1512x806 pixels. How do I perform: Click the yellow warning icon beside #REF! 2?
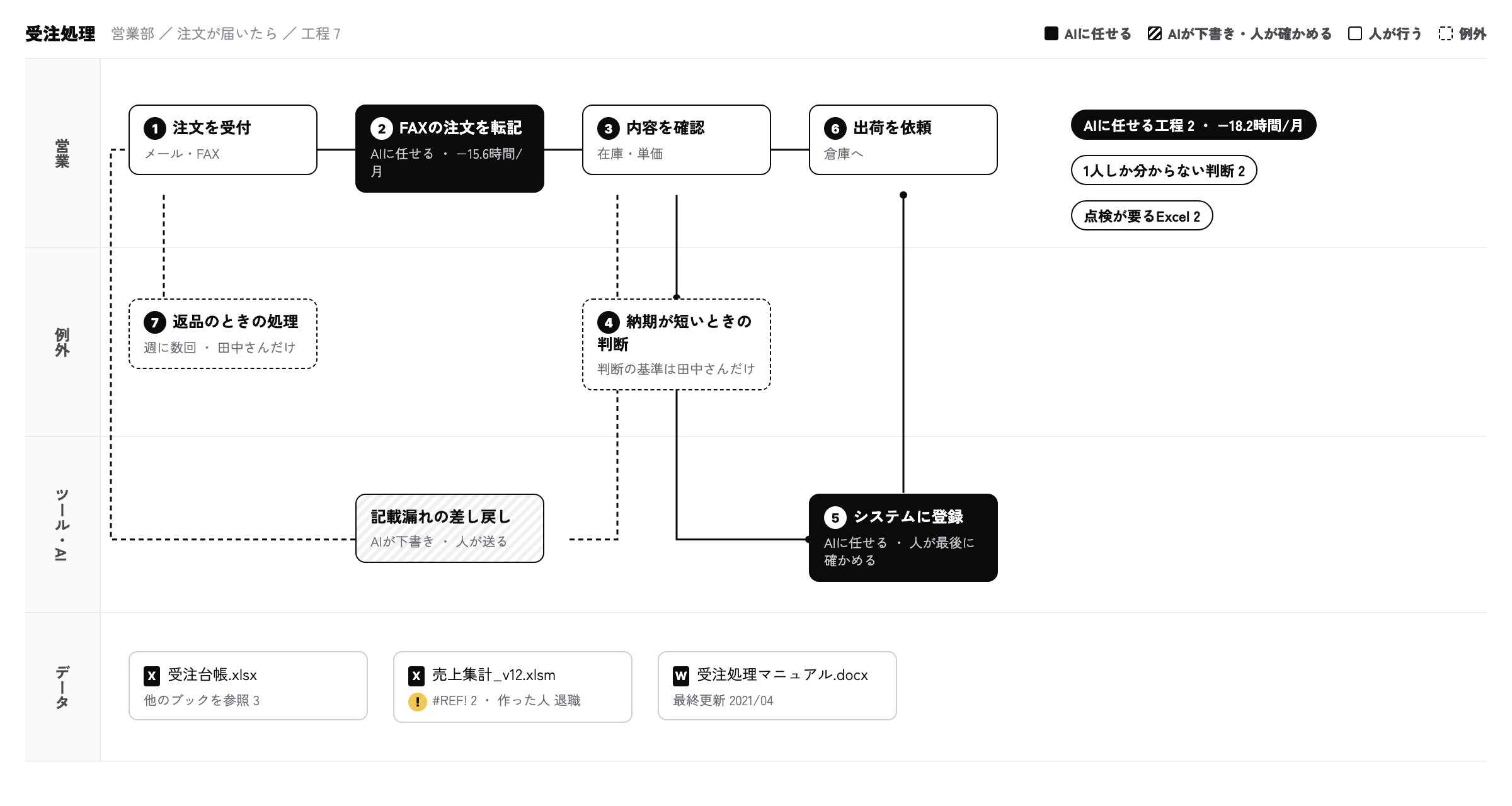tap(417, 701)
